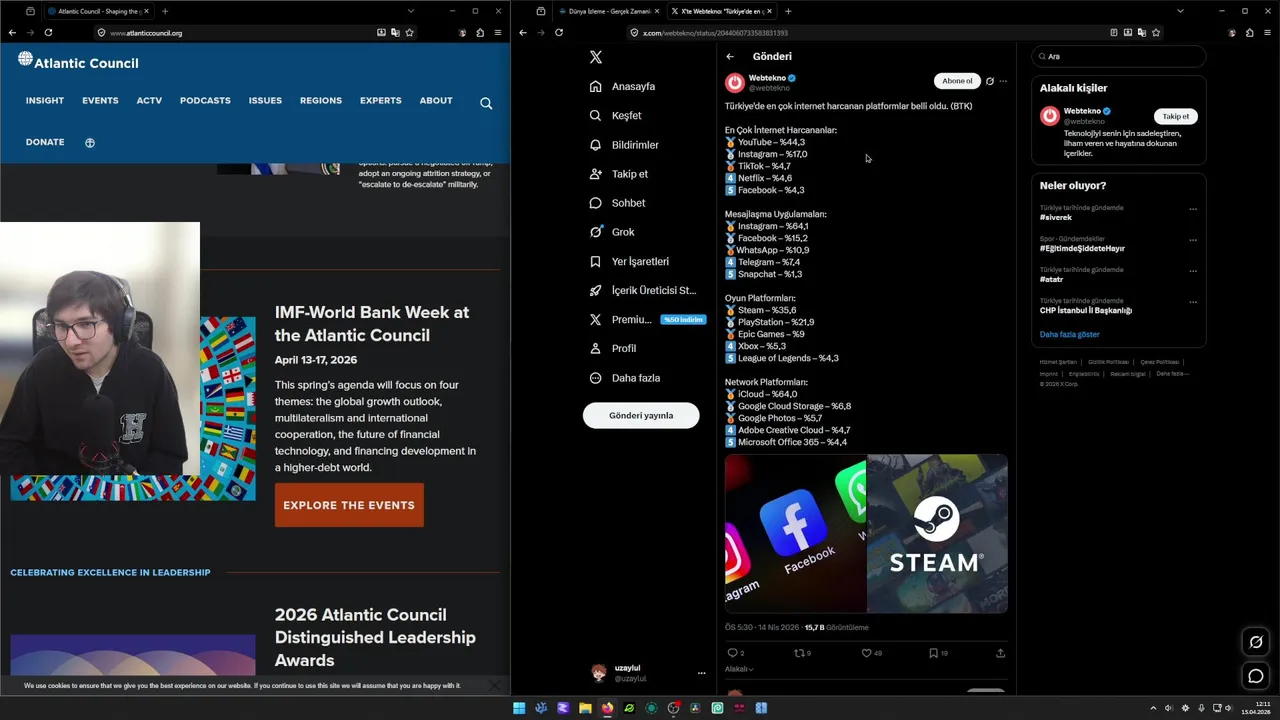Image resolution: width=1280 pixels, height=720 pixels.
Task: Like the Webtekno post with the heart
Action: tap(866, 653)
